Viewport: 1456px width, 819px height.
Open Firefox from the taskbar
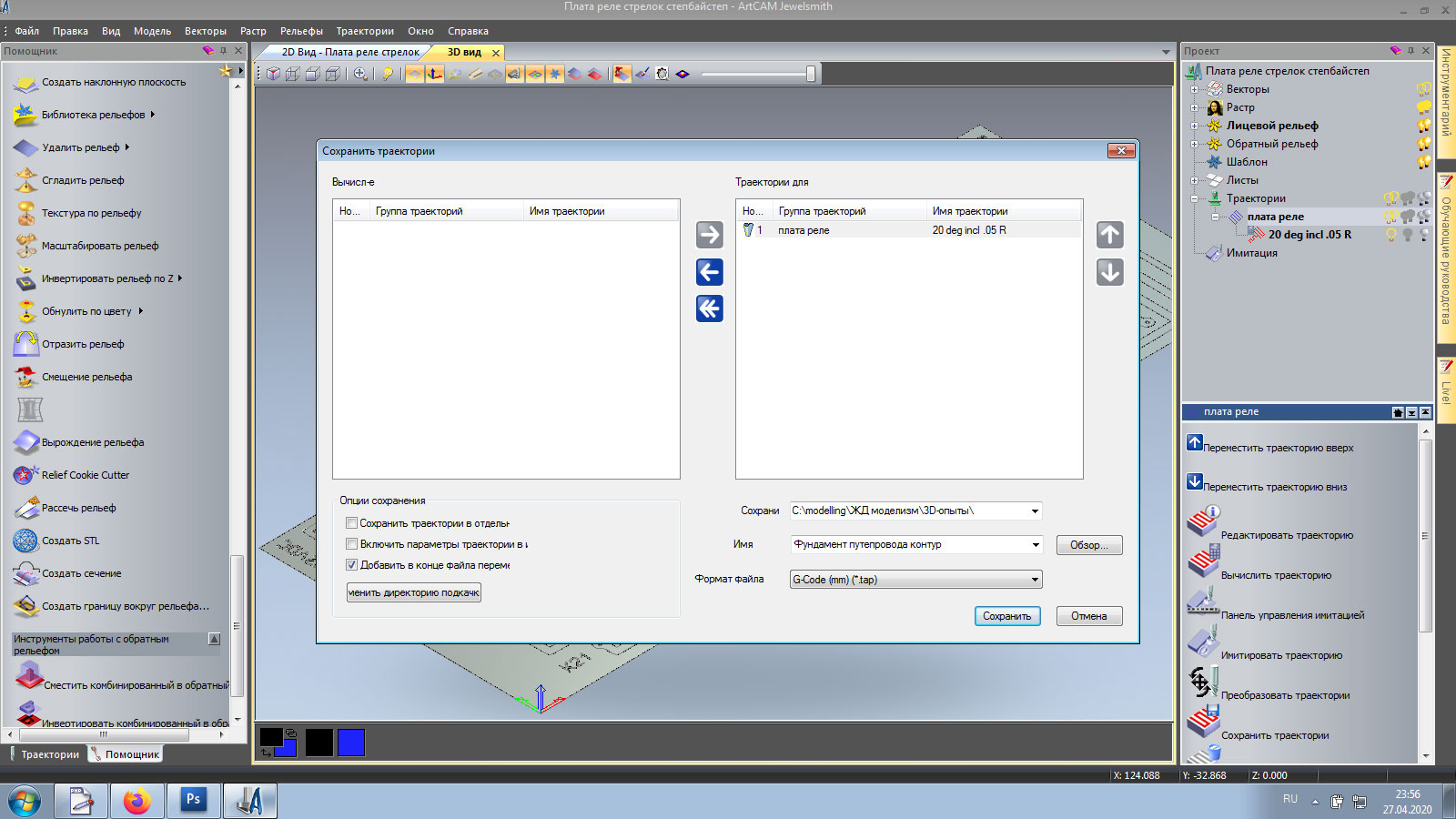pos(137,801)
